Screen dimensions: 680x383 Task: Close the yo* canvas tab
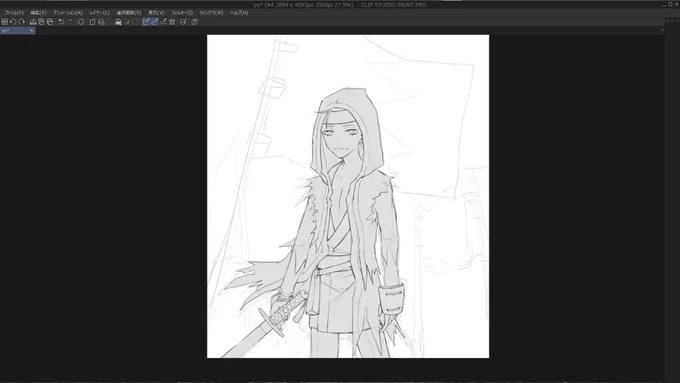pos(32,31)
